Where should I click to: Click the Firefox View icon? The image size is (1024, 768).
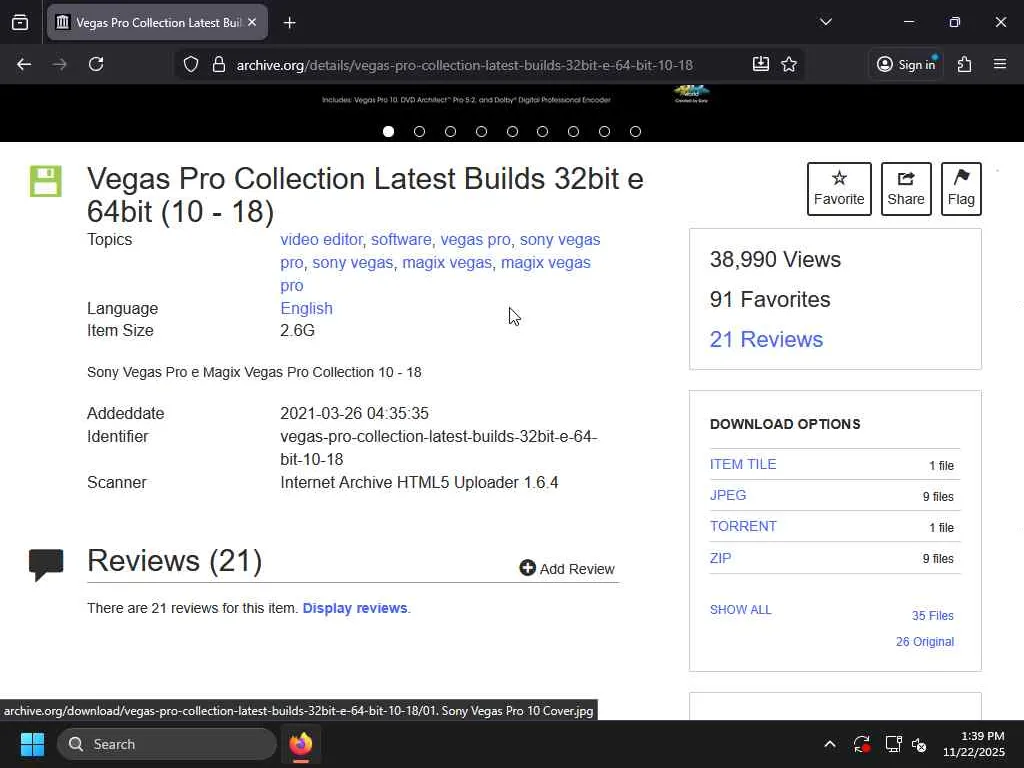click(x=20, y=22)
